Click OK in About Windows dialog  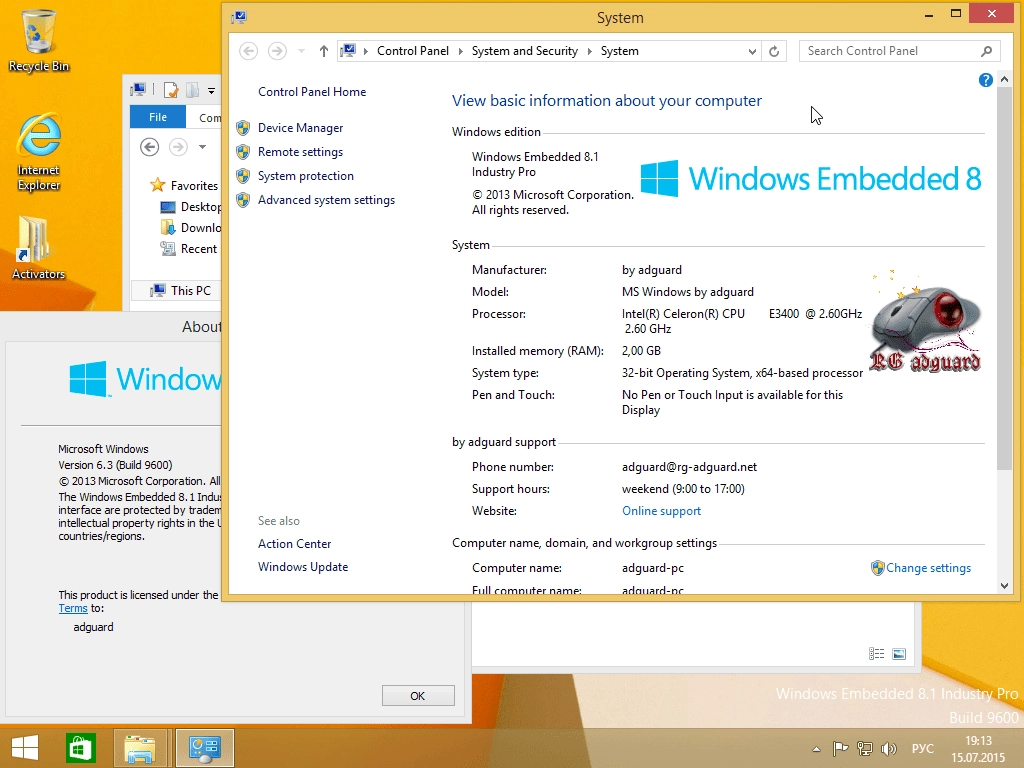[418, 696]
